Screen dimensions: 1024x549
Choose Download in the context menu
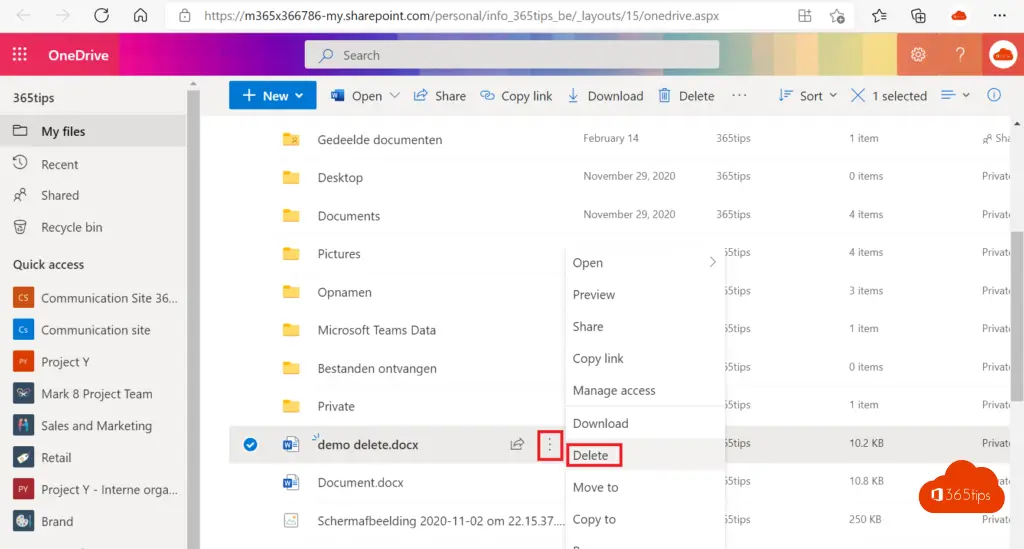[644, 423]
